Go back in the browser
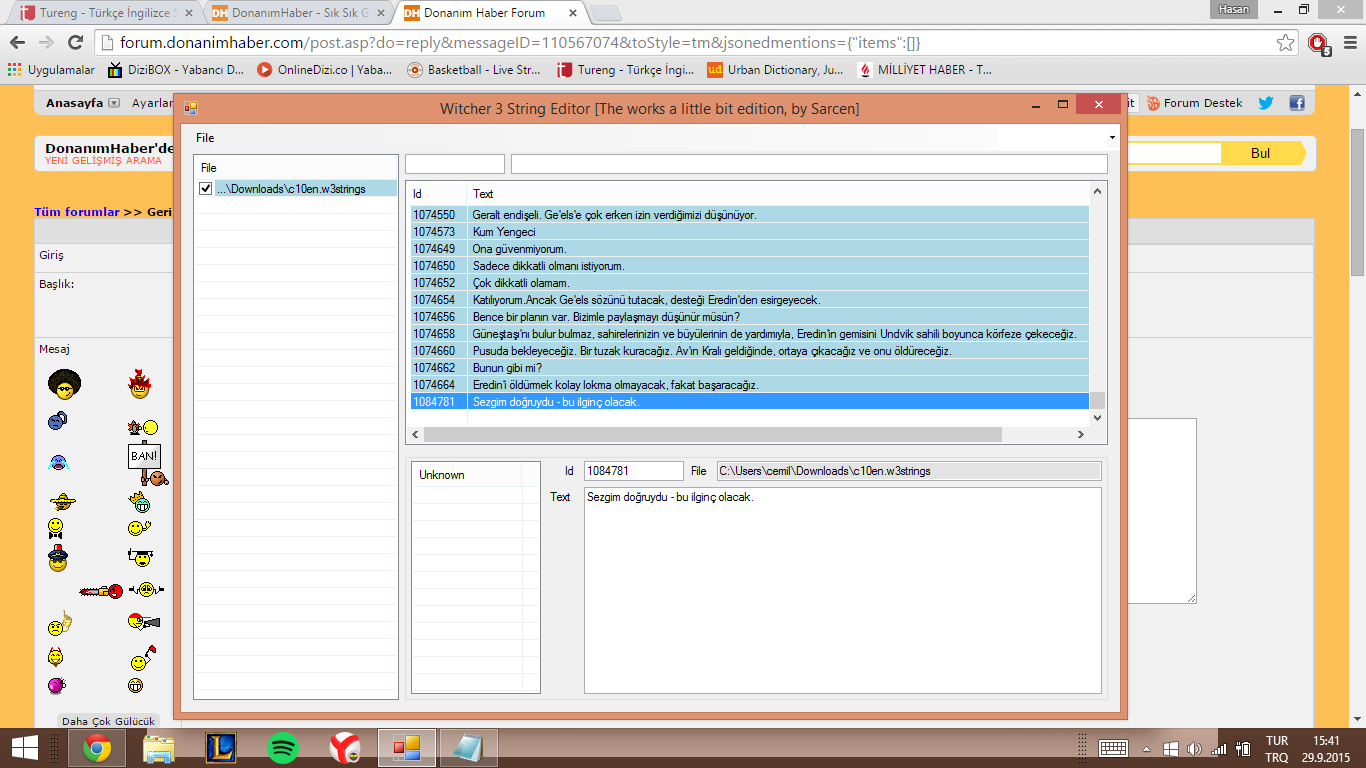Viewport: 1366px width, 768px height. pos(17,43)
